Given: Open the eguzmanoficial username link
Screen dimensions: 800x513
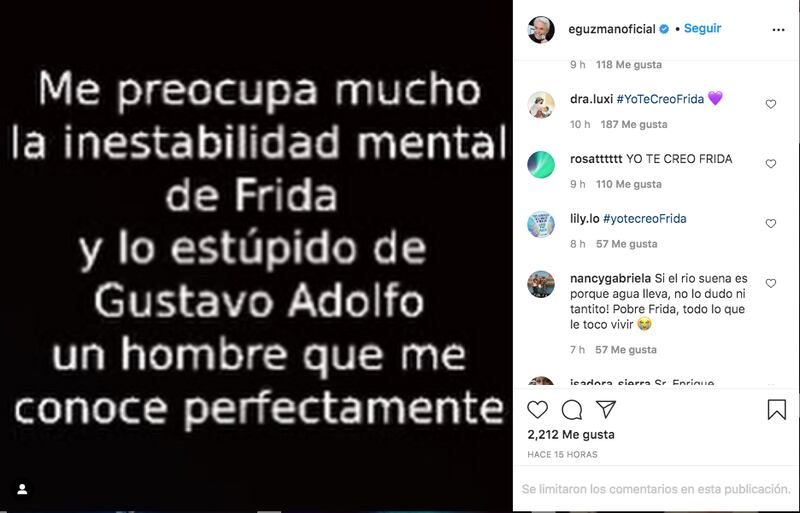Looking at the screenshot, I should [x=612, y=29].
